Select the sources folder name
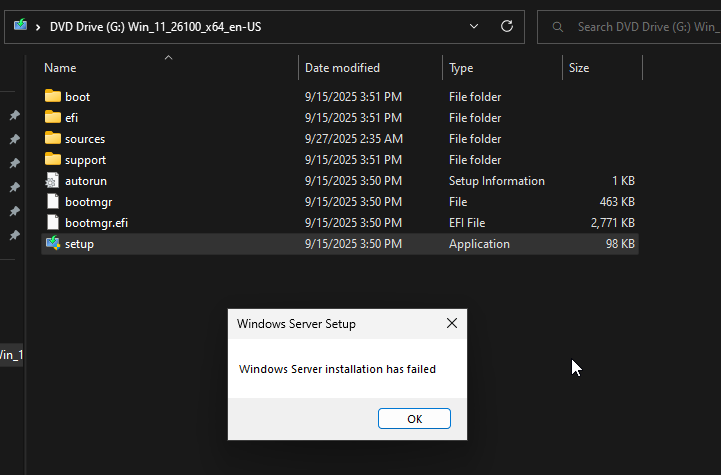Viewport: 721px width, 475px height. (85, 139)
